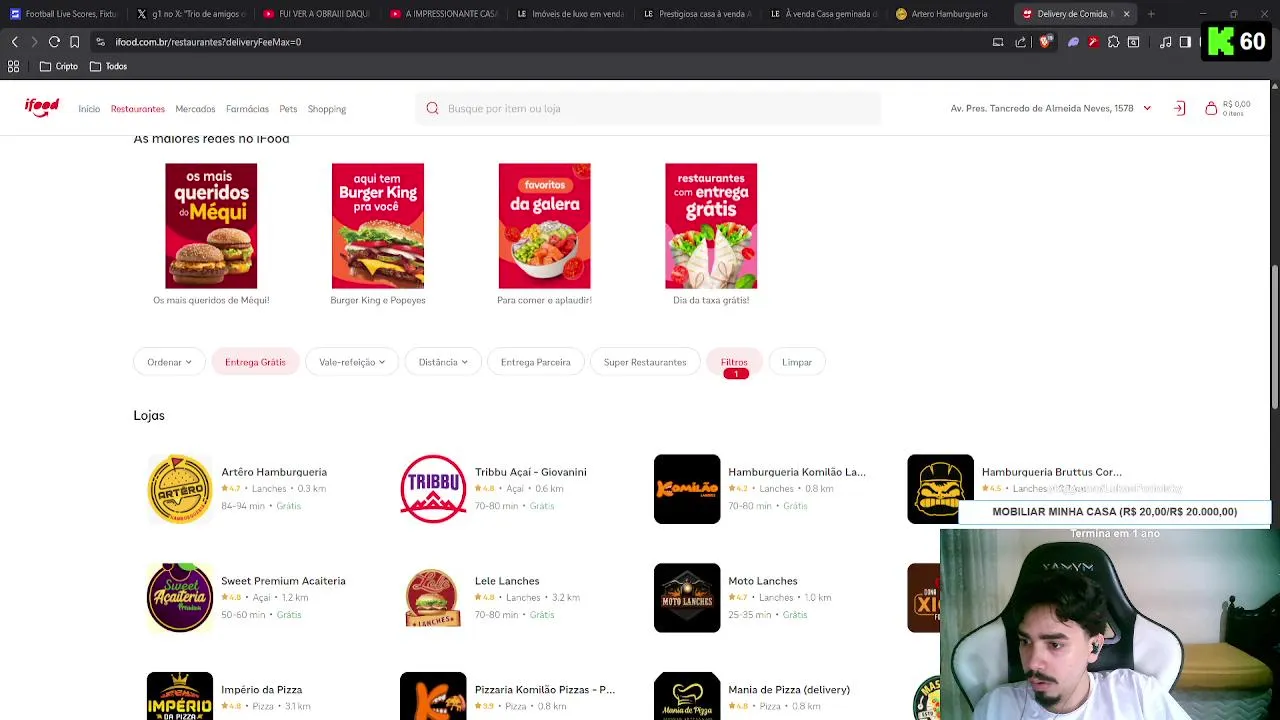1280x720 pixels.
Task: Open the shopping bag cart icon
Action: [x=1211, y=108]
